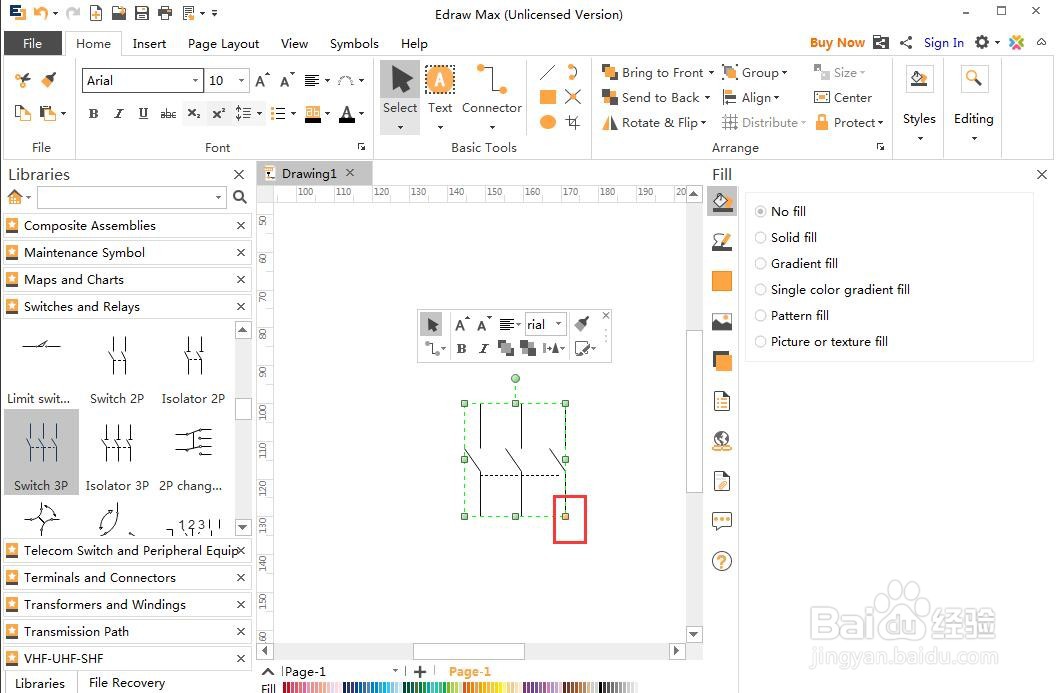The height and width of the screenshot is (693, 1056).
Task: Select Picture or texture fill
Action: click(821, 341)
